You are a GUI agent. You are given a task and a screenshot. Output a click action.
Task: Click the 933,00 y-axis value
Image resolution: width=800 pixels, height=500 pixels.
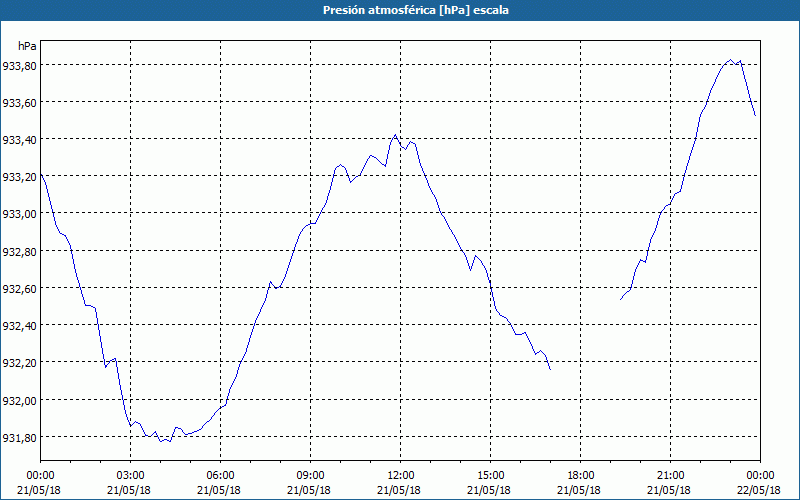coord(19,214)
